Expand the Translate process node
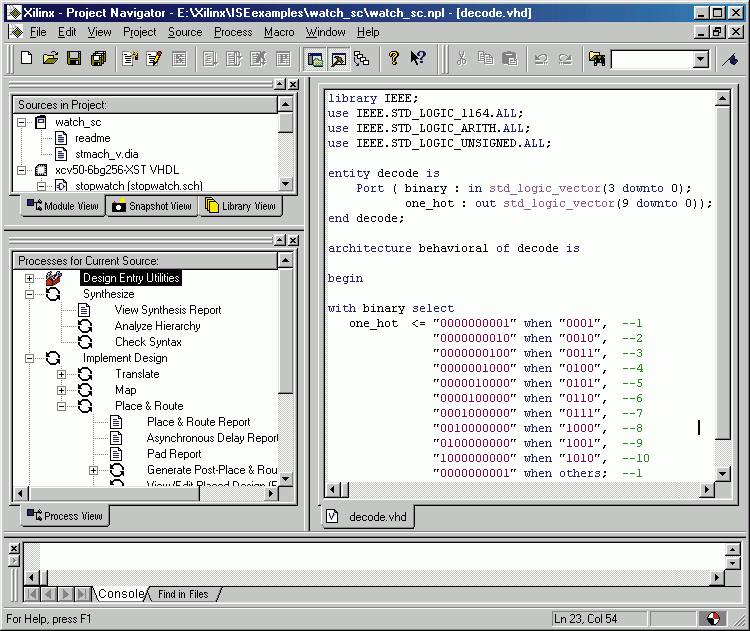This screenshot has width=750, height=631. pyautogui.click(x=61, y=374)
